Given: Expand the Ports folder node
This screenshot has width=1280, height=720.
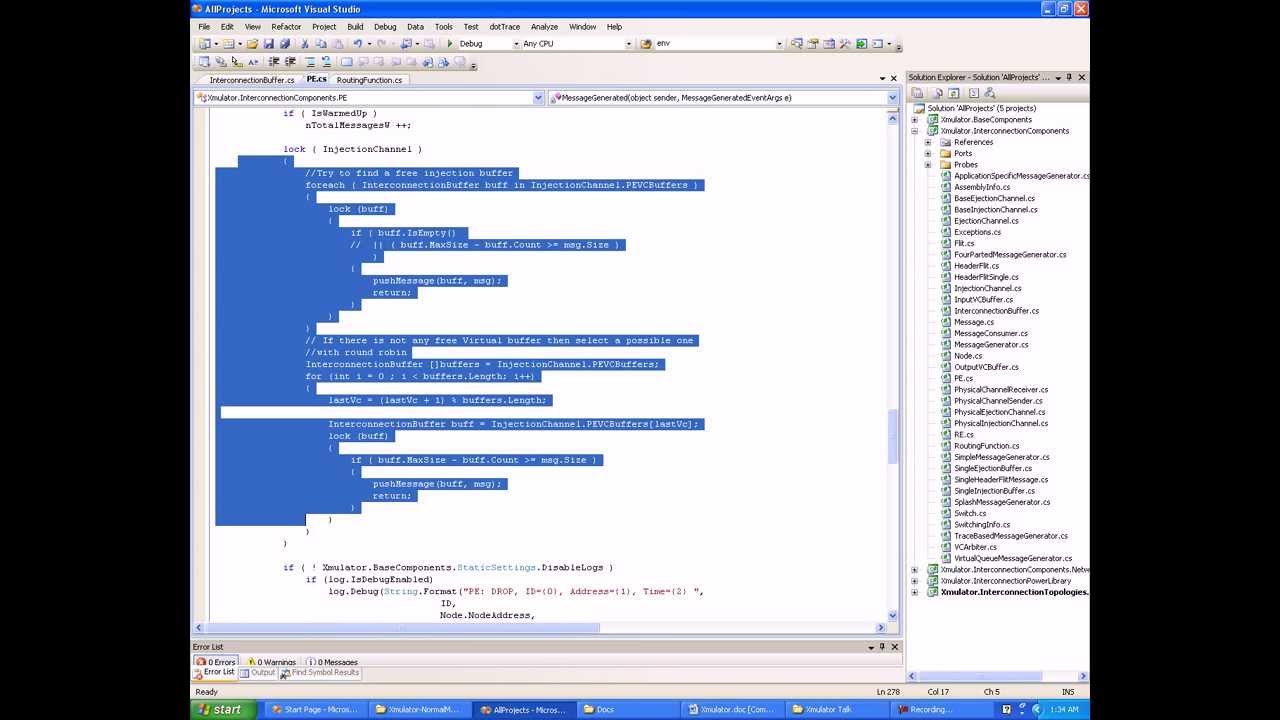Looking at the screenshot, I should tap(927, 154).
